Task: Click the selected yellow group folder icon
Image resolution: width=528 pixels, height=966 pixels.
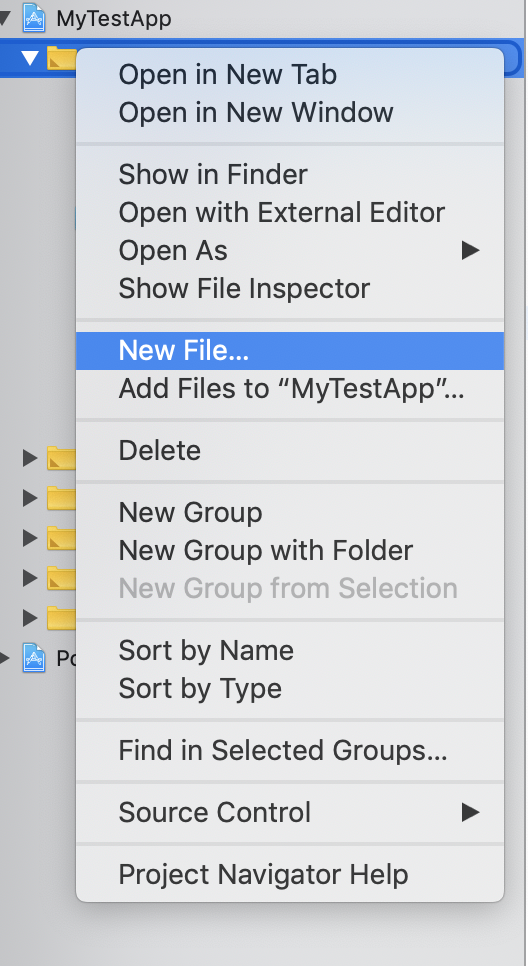Action: coord(61,58)
